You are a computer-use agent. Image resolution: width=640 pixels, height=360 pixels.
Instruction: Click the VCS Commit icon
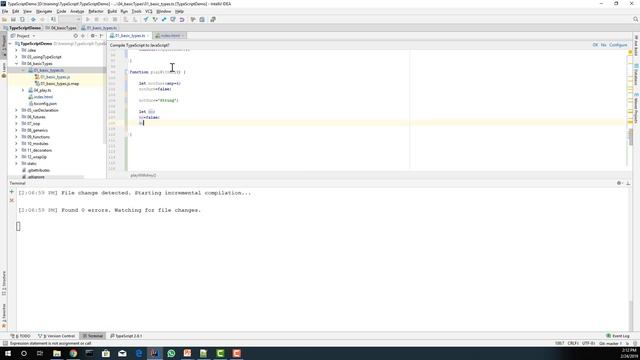(x=155, y=20)
